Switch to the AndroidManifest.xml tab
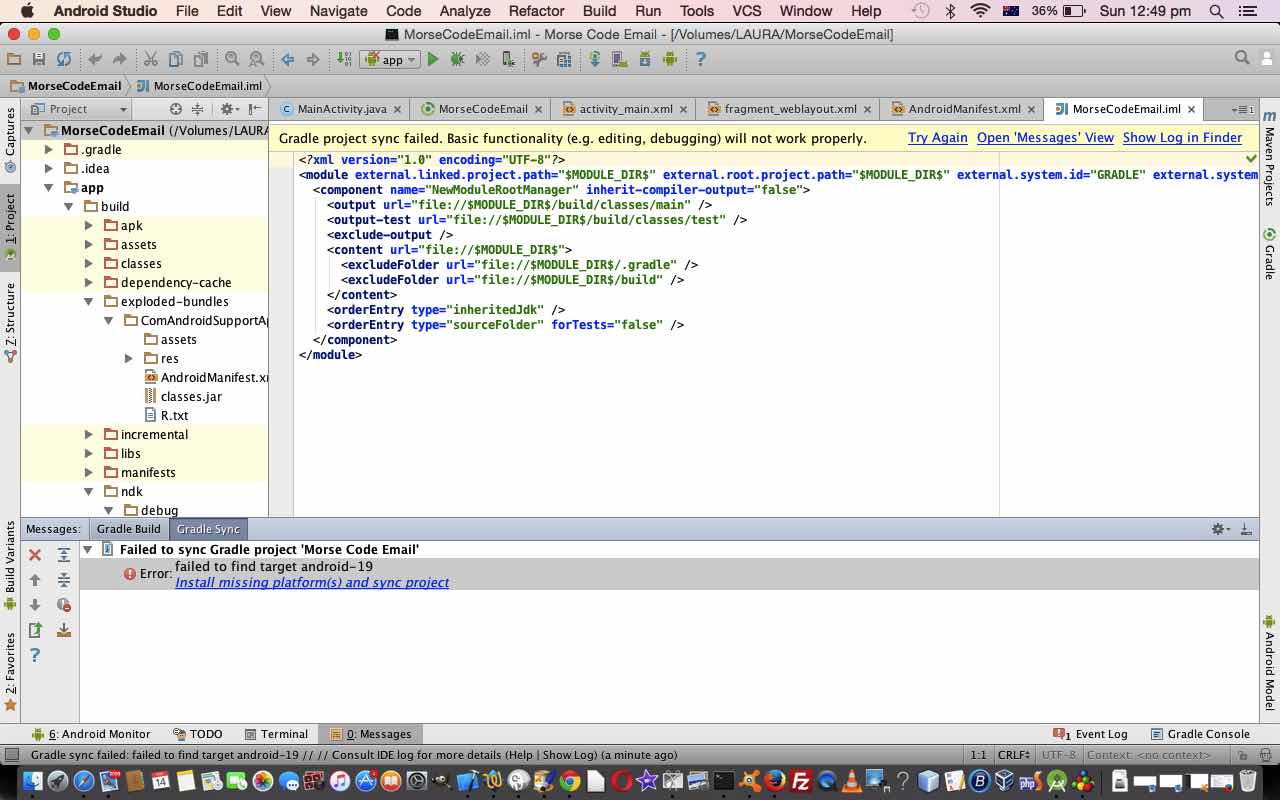1280x800 pixels. [964, 109]
